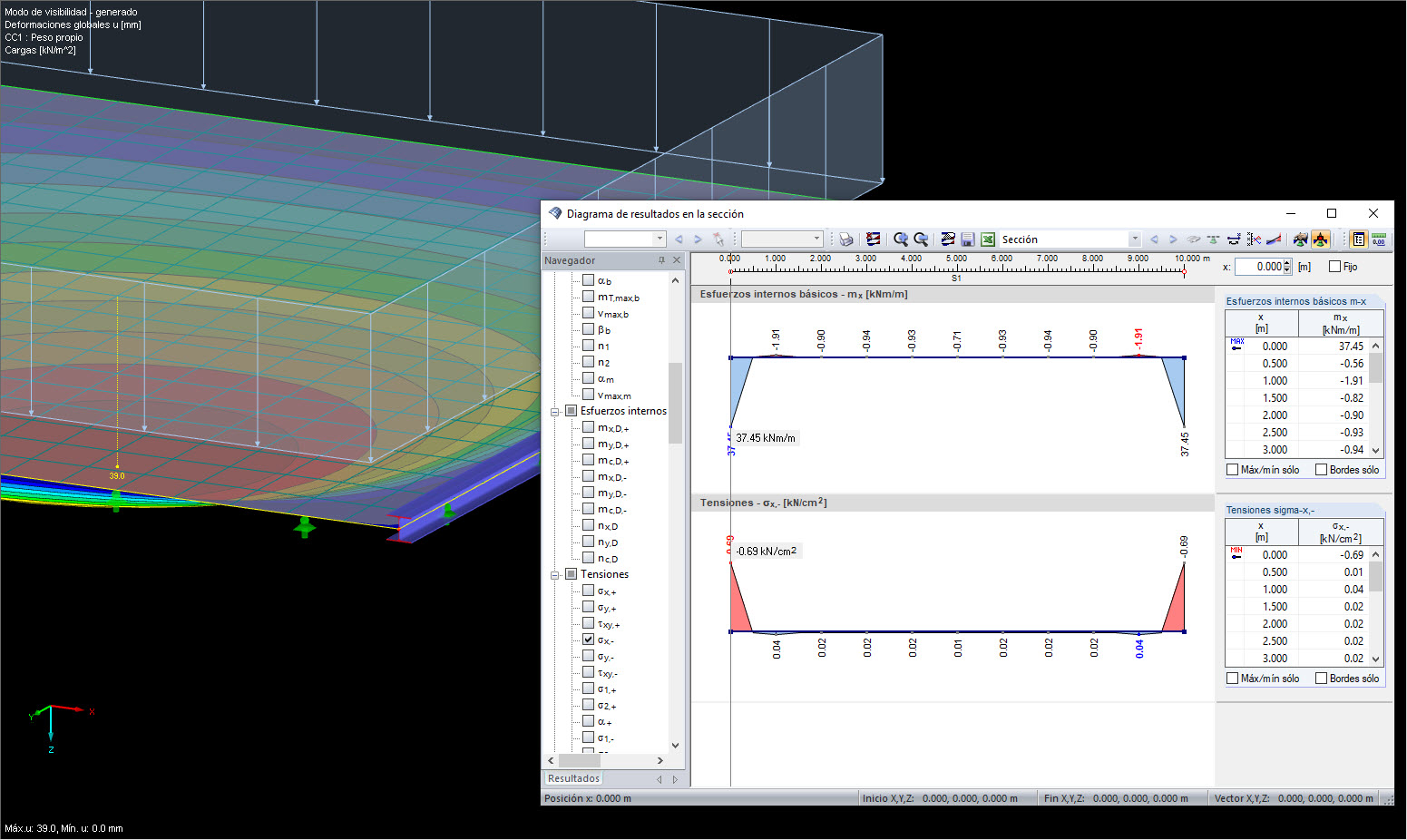1407x840 pixels.
Task: Click the grey surface icon after section arrows
Action: point(1194,239)
